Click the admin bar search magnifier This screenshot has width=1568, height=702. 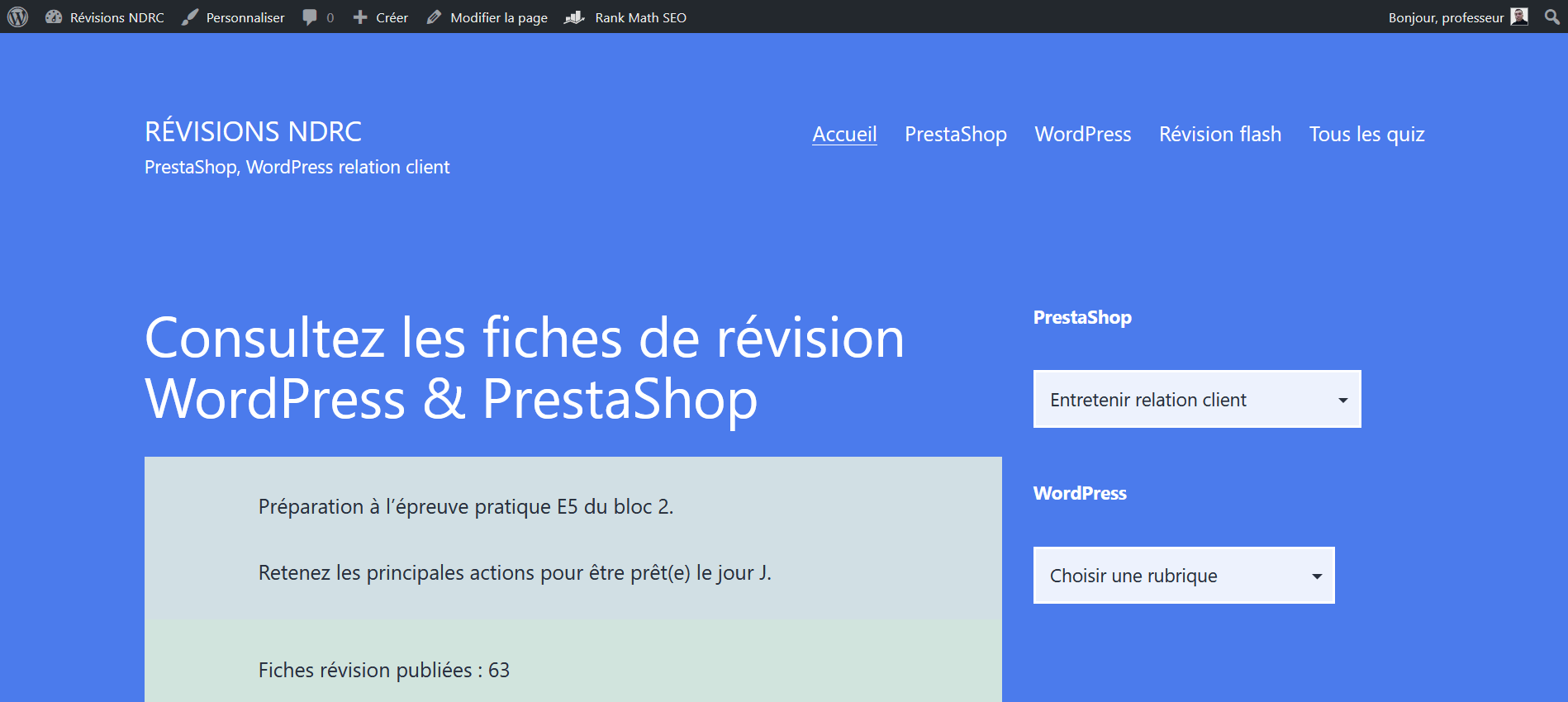pos(1552,17)
